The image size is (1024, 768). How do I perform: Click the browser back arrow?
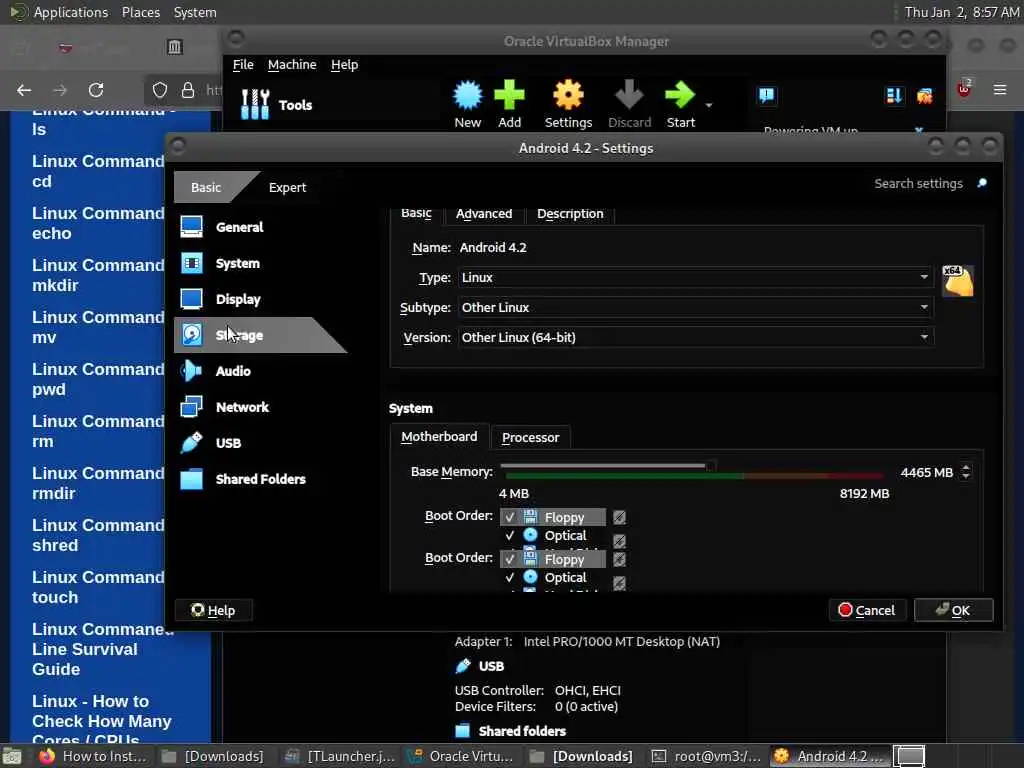24,90
